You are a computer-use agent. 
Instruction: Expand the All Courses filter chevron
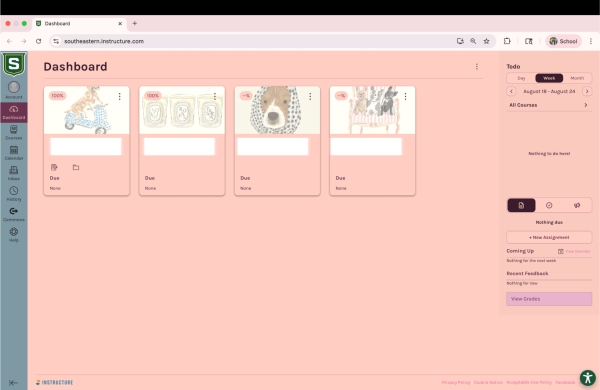click(585, 105)
